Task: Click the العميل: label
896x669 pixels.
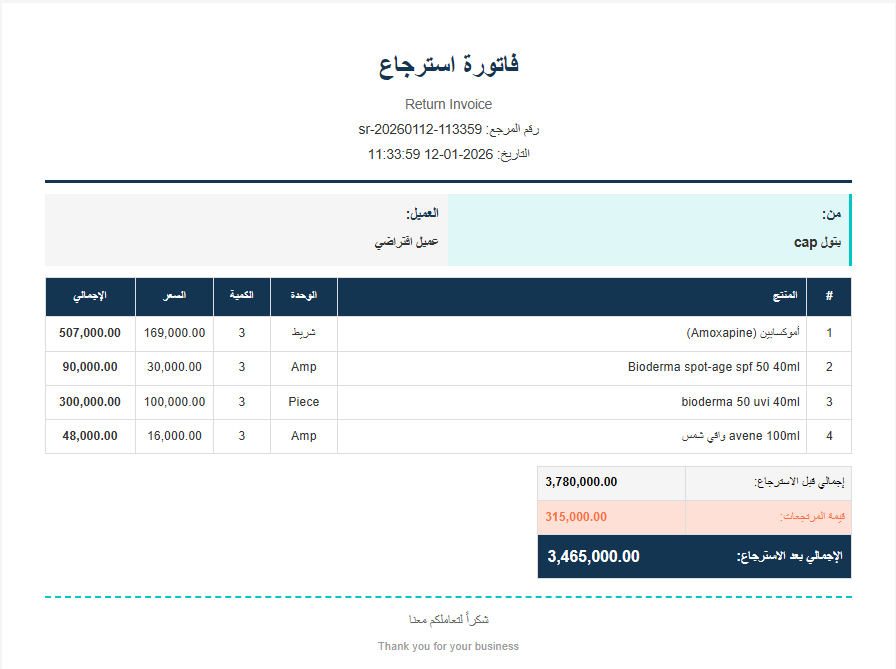Action: click(x=422, y=214)
